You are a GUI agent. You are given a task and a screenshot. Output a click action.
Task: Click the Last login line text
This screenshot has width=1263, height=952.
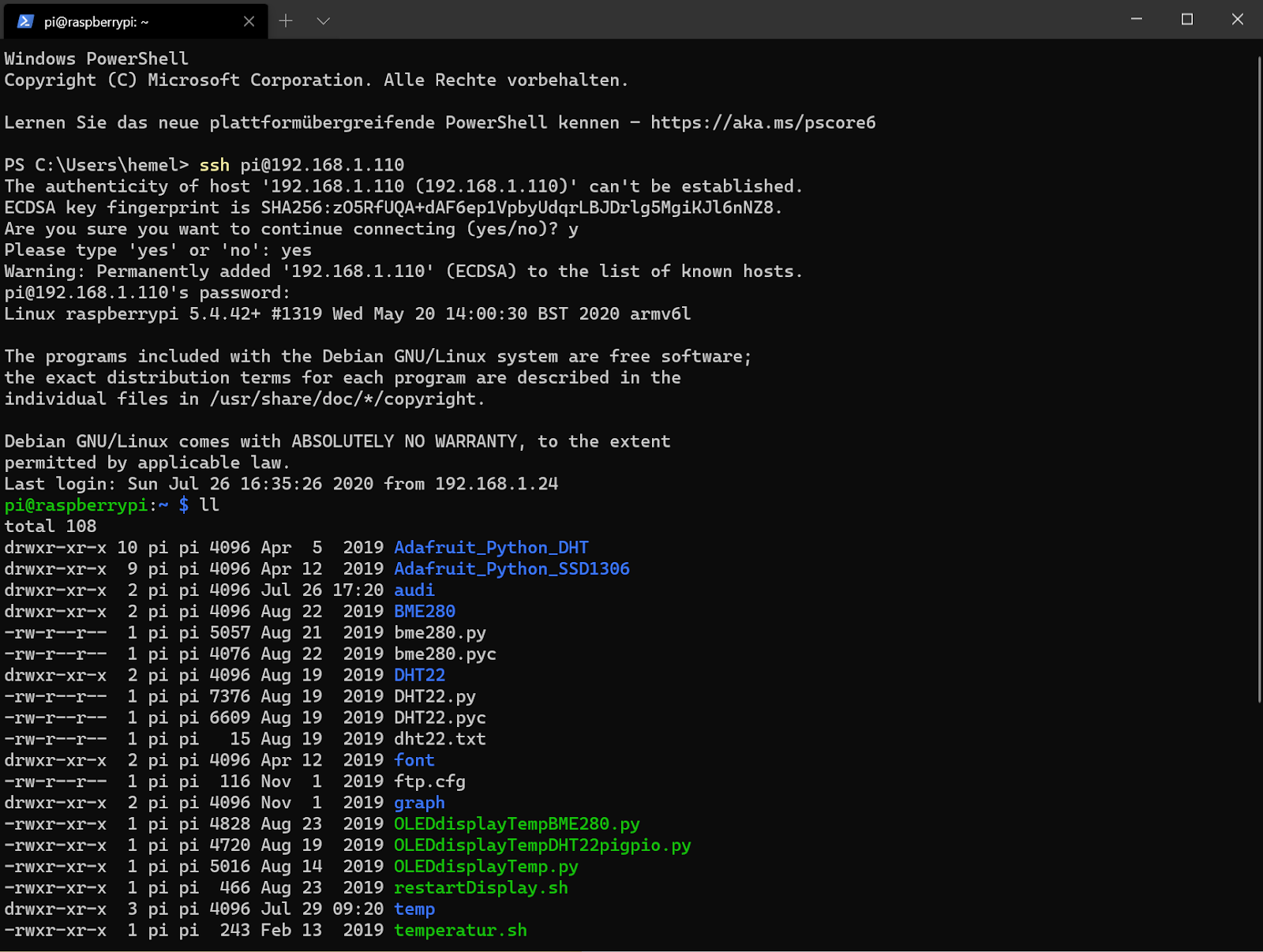coord(281,484)
